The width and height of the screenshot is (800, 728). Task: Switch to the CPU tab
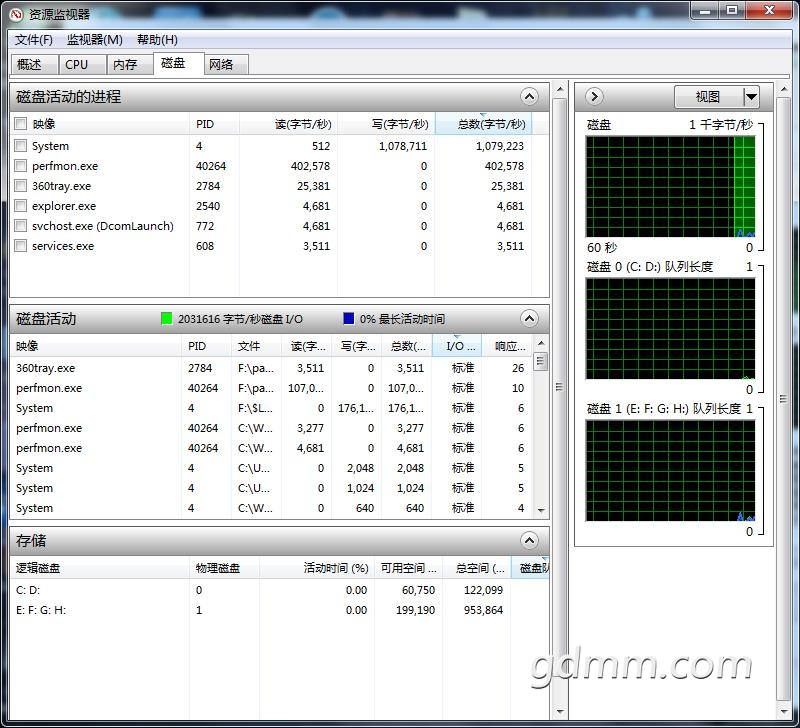(77, 64)
